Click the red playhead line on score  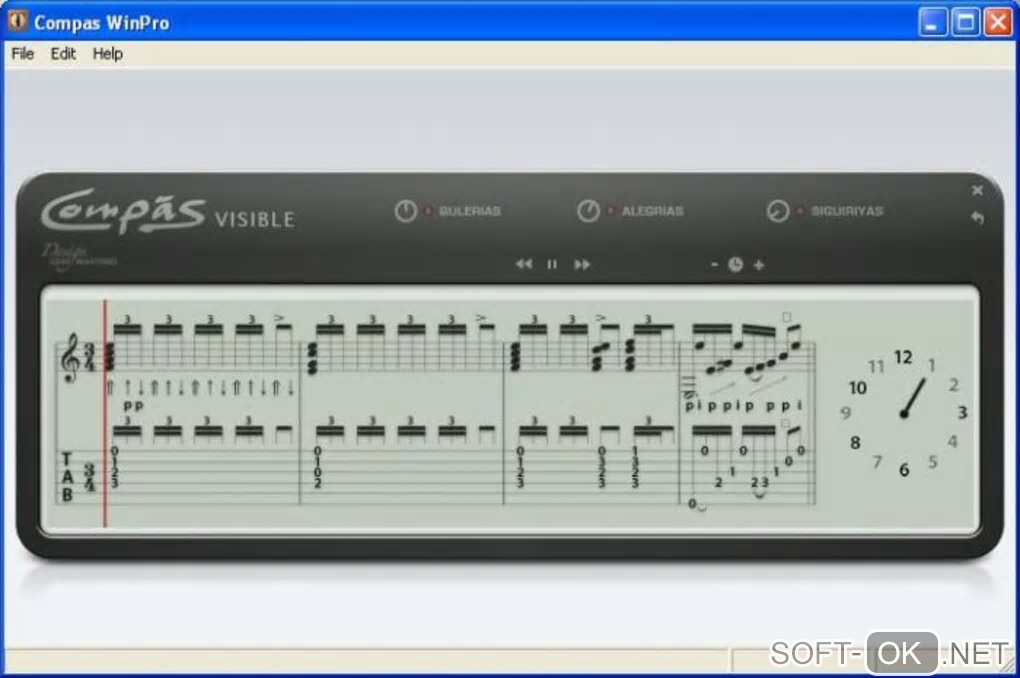(x=105, y=413)
